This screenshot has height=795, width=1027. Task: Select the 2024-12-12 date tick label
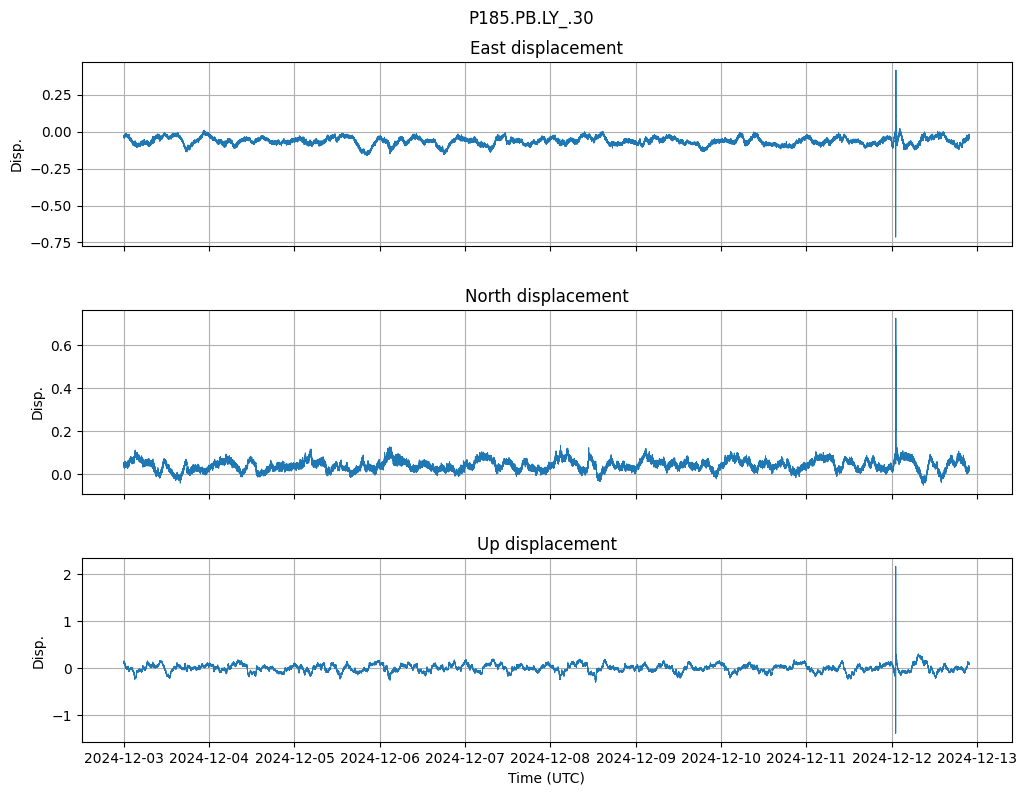click(892, 759)
